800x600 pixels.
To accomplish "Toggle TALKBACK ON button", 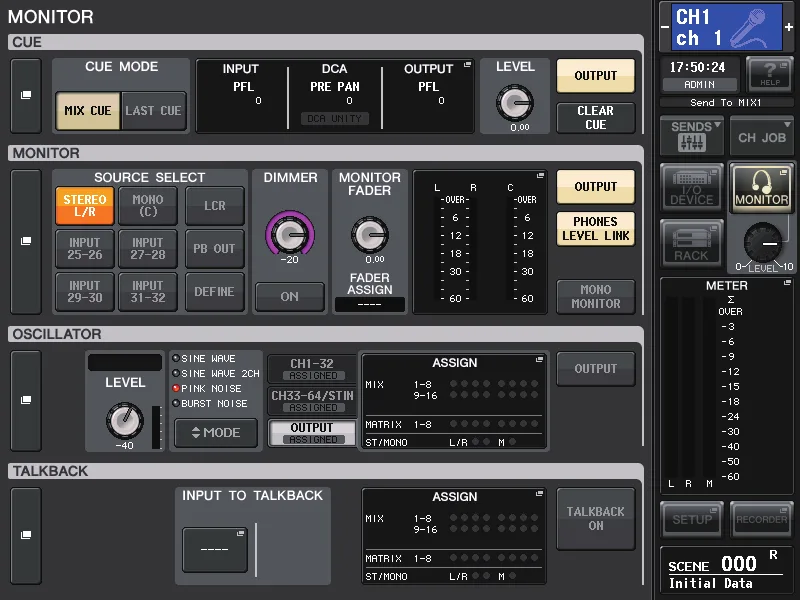I will click(595, 519).
